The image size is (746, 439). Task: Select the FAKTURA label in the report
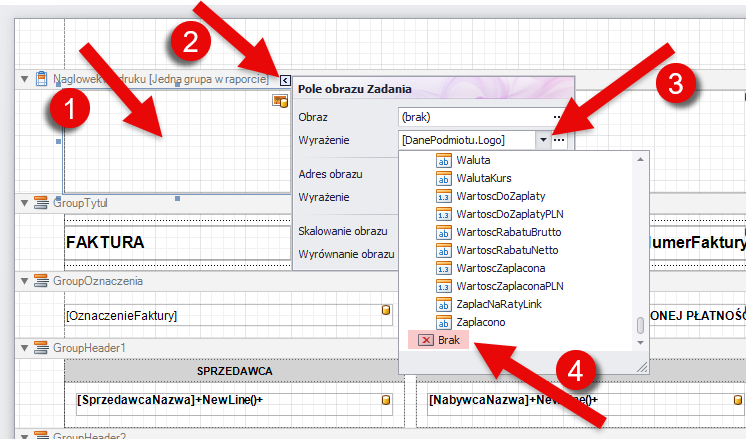(x=105, y=243)
